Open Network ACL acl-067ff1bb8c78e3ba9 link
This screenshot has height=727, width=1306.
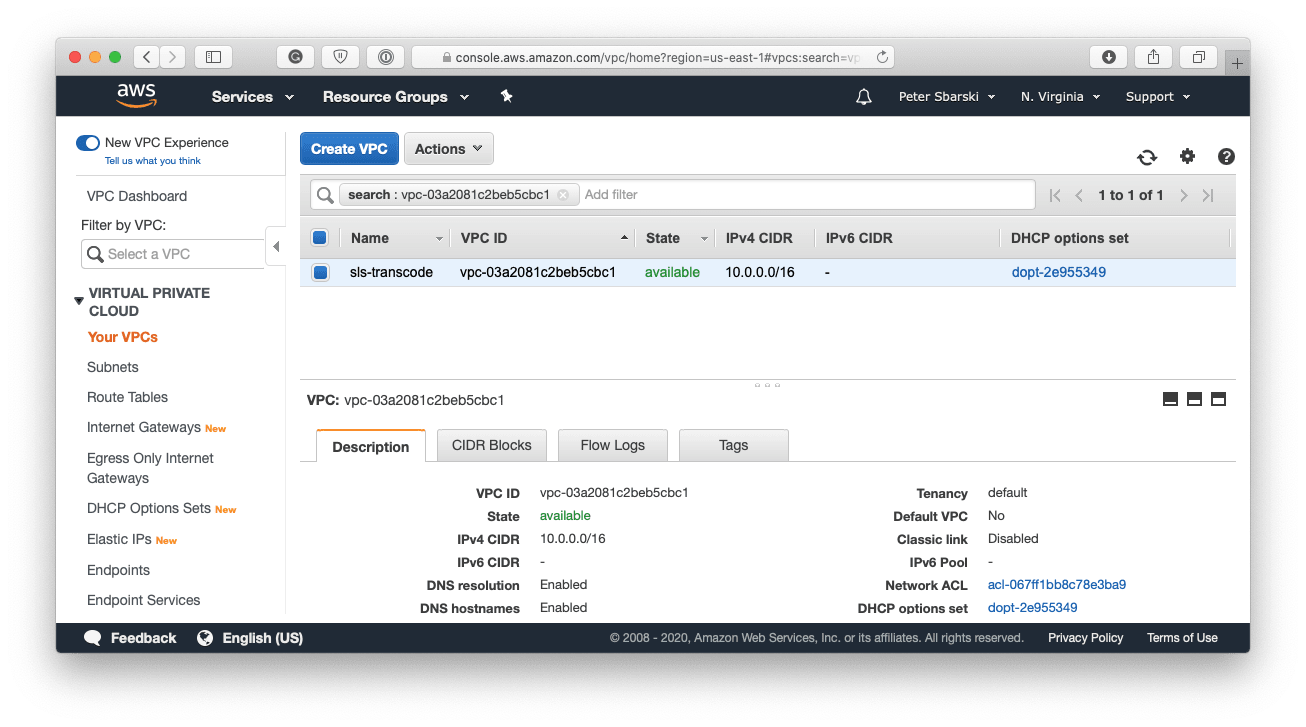tap(1057, 585)
